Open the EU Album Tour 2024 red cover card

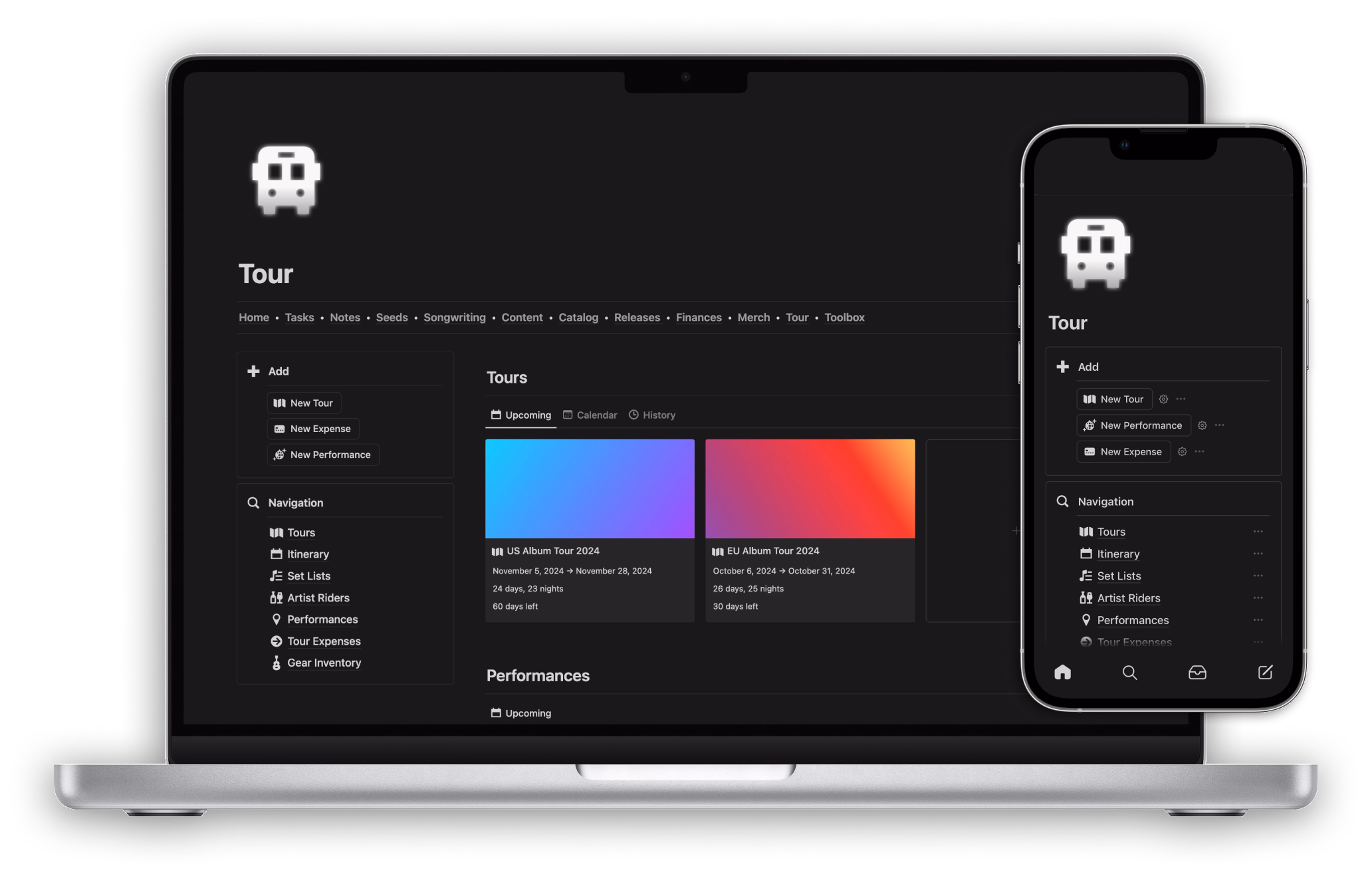[810, 530]
